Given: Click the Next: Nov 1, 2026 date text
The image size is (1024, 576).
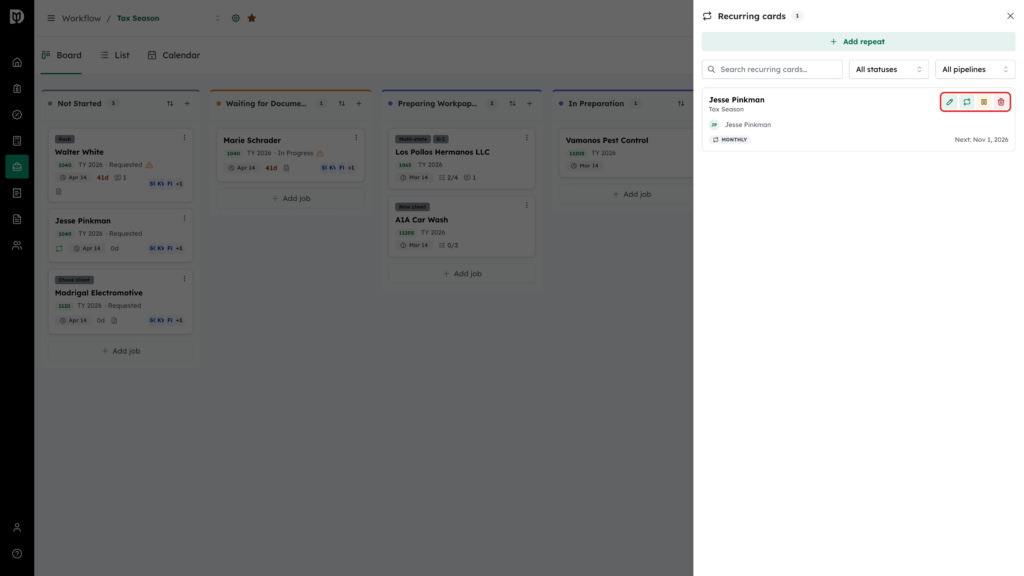Looking at the screenshot, I should tap(981, 140).
